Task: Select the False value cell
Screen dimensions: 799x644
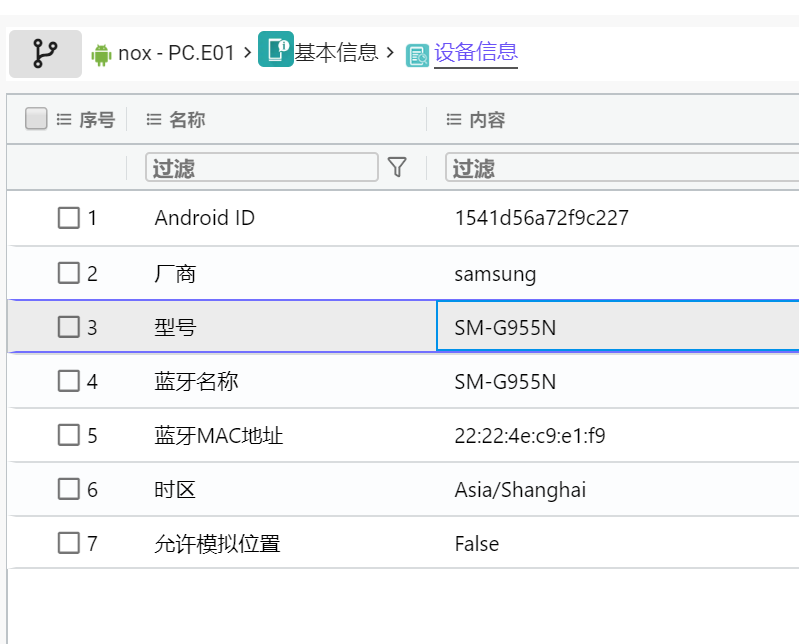Action: [476, 544]
